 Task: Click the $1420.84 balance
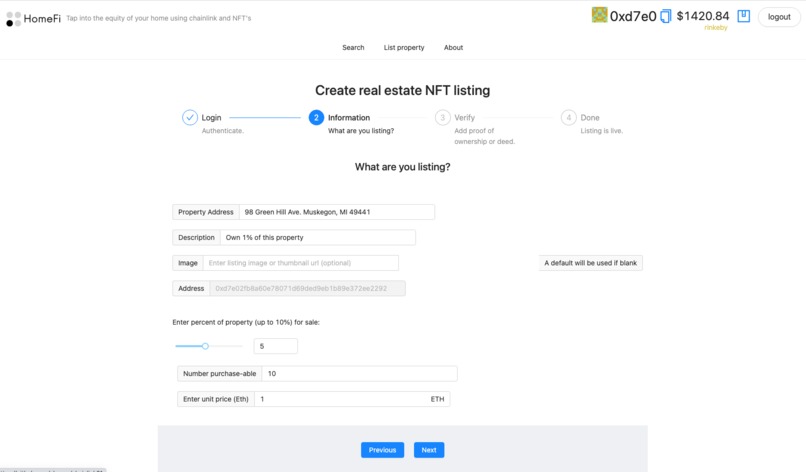[x=703, y=16]
